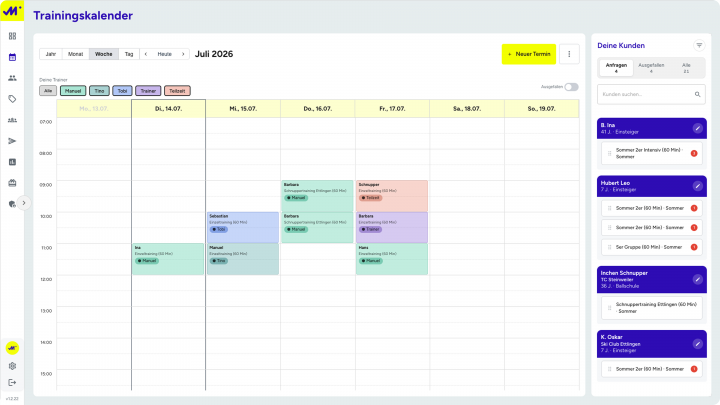The width and height of the screenshot is (720, 405).
Task: Go to the next week arrow
Action: coord(183,54)
